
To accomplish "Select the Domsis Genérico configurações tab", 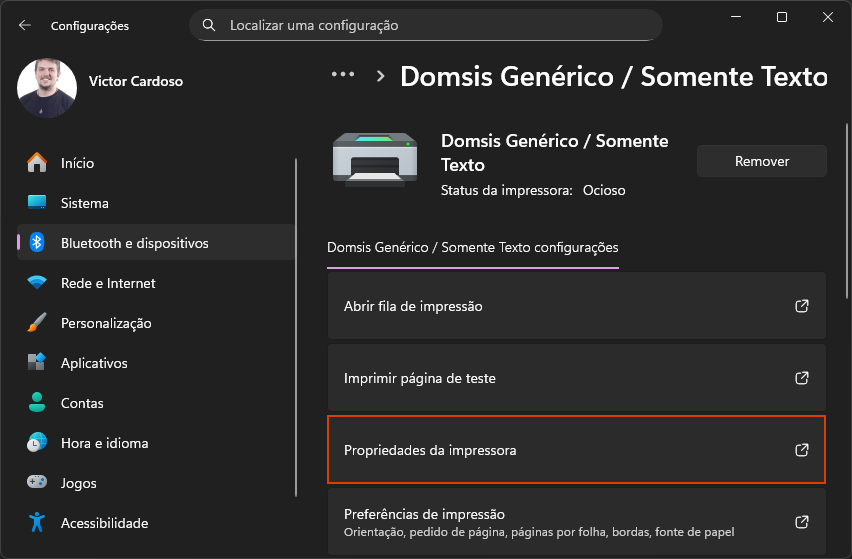I will tap(472, 247).
